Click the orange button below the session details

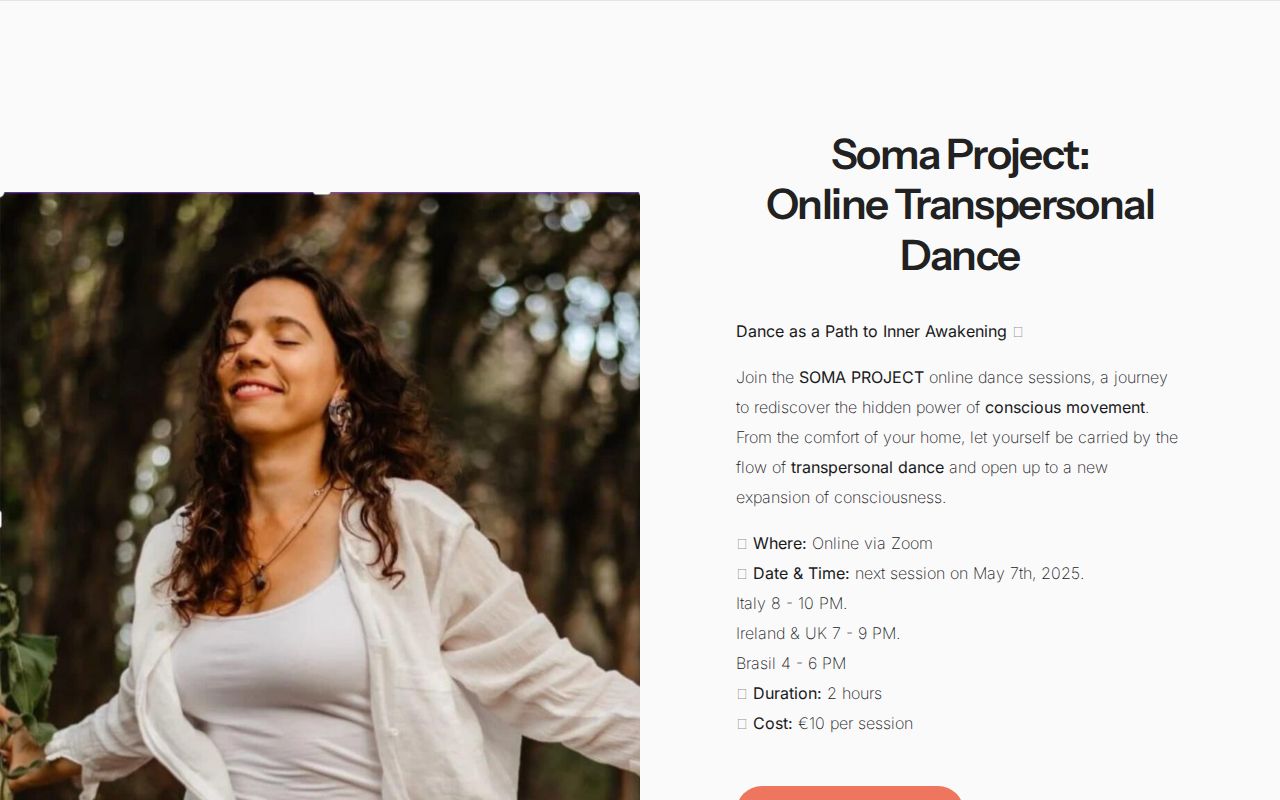pyautogui.click(x=849, y=795)
